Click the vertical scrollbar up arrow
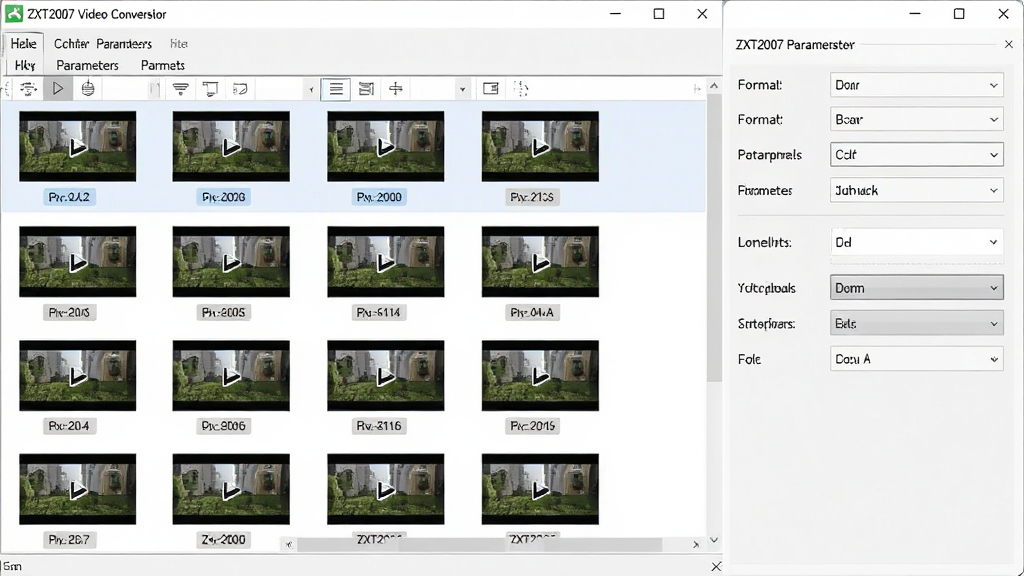 714,86
